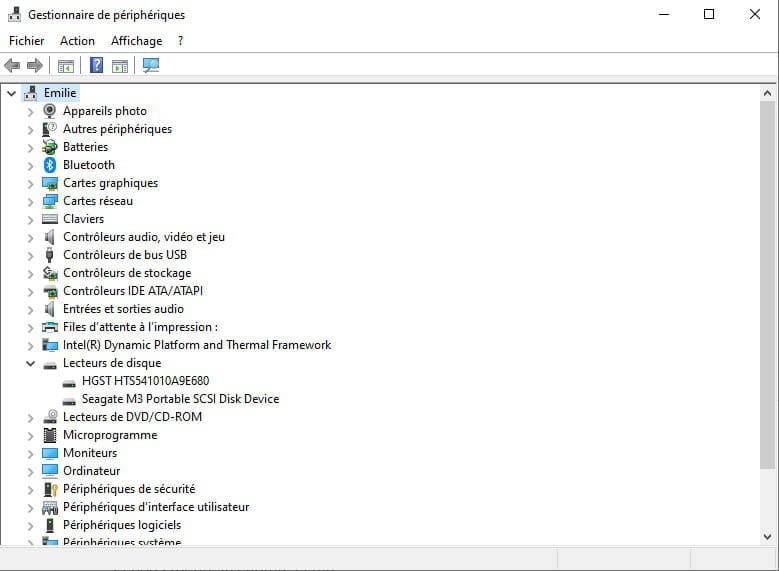This screenshot has height=571, width=779.
Task: Select Seagate M3 Portable SCSI Disk Device
Action: coord(180,399)
